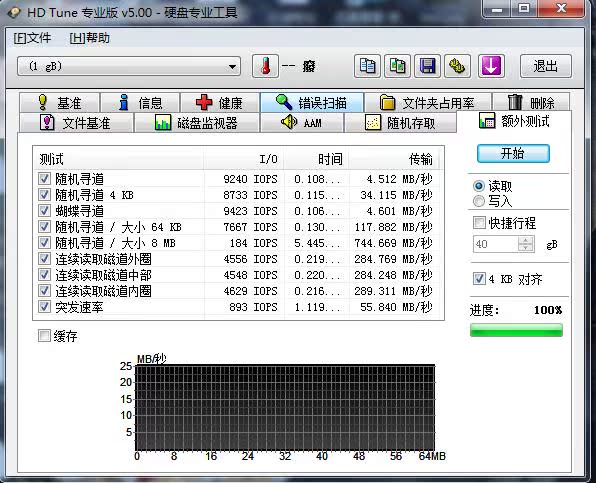Open the options wrench icon
The image size is (596, 483).
pos(457,66)
